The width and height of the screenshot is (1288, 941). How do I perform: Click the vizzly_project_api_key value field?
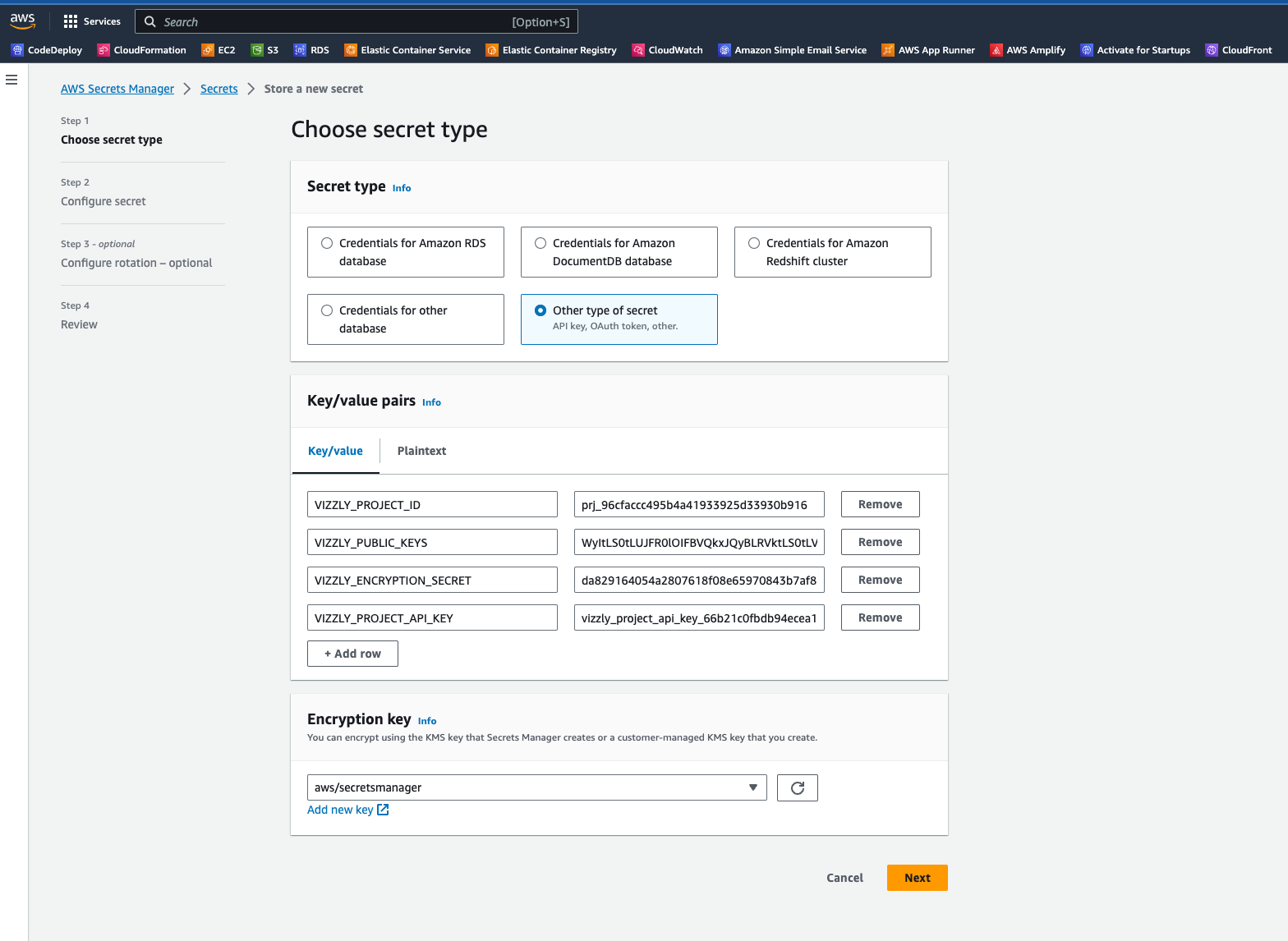699,617
